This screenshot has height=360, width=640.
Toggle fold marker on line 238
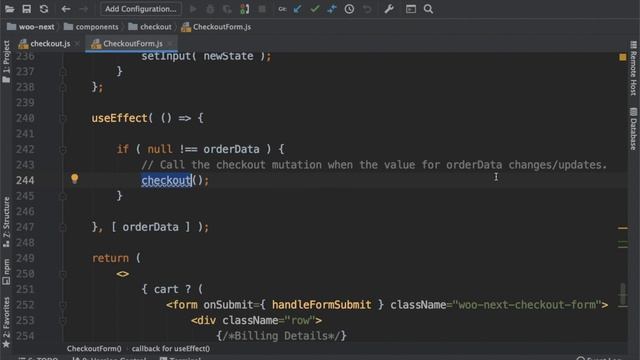coord(62,87)
